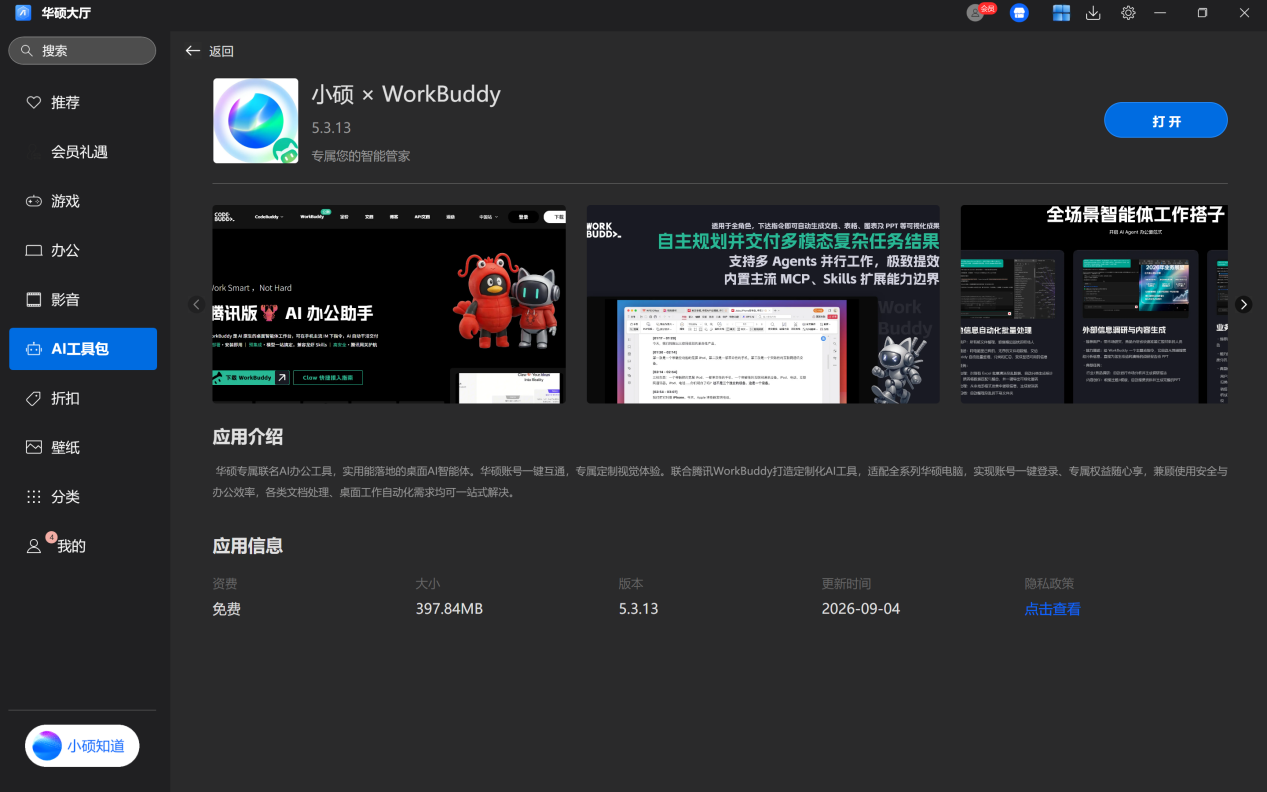This screenshot has width=1267, height=792.
Task: Click the 隐私政策 label
Action: click(1049, 584)
